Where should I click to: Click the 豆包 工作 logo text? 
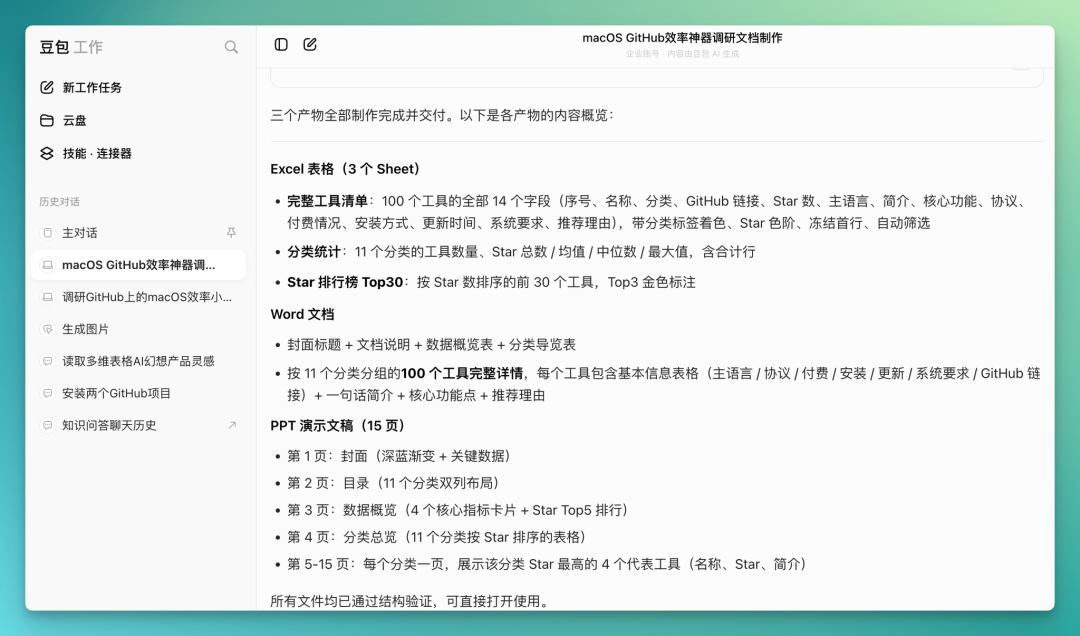coord(71,47)
